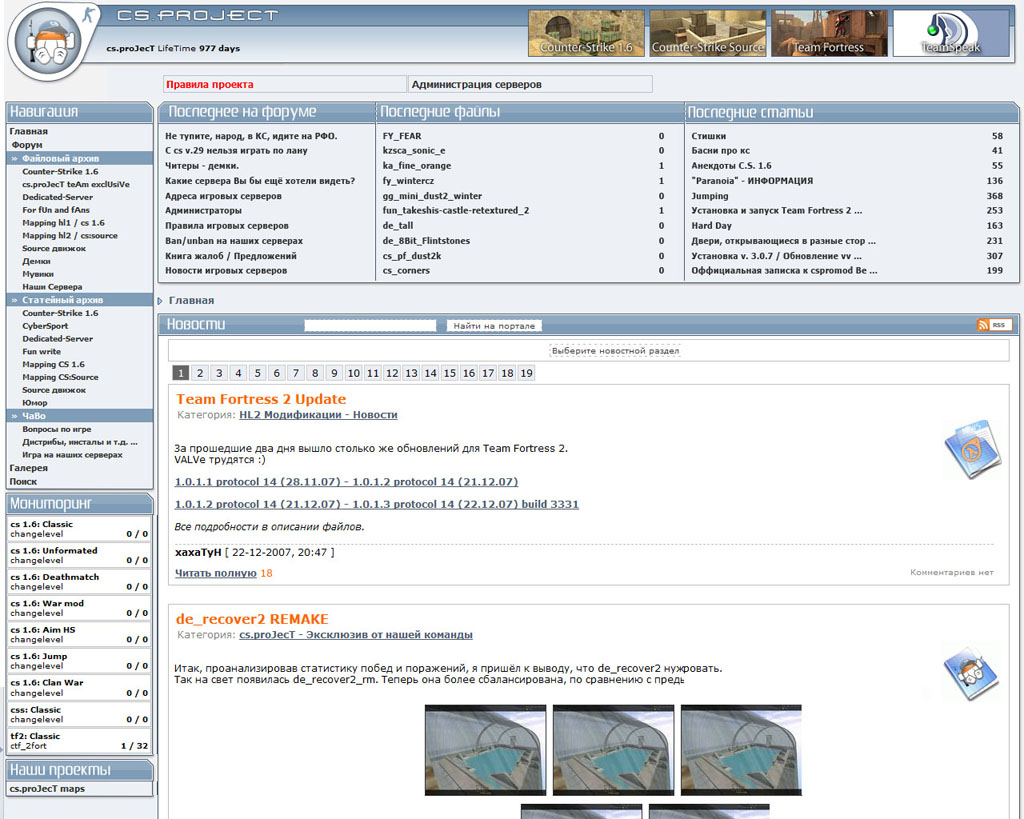Screen dimensions: 1024x819
Task: Open Читать полную link for TF2 update
Action: tap(215, 573)
